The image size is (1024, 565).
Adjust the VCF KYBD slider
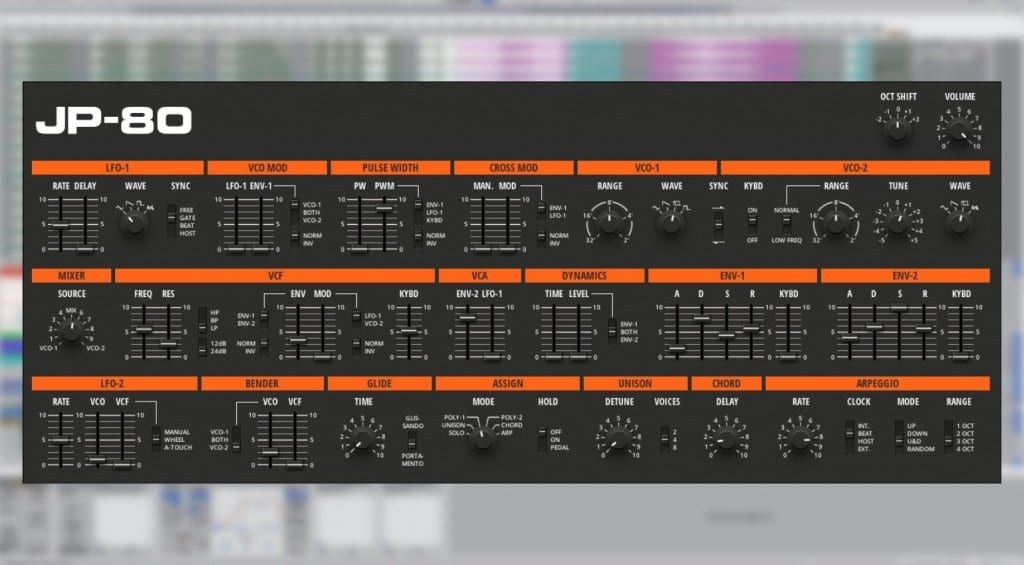click(x=409, y=332)
